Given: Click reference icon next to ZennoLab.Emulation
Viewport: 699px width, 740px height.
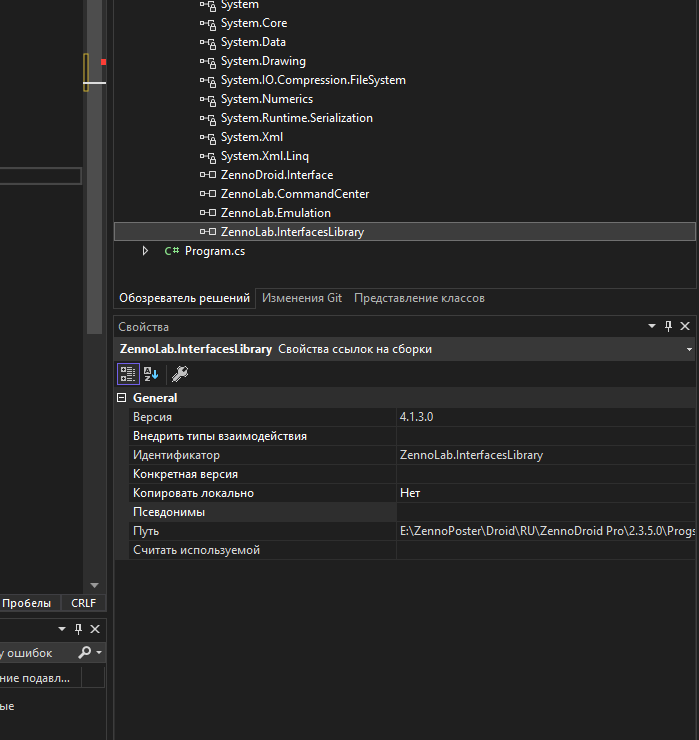Looking at the screenshot, I should pos(208,213).
